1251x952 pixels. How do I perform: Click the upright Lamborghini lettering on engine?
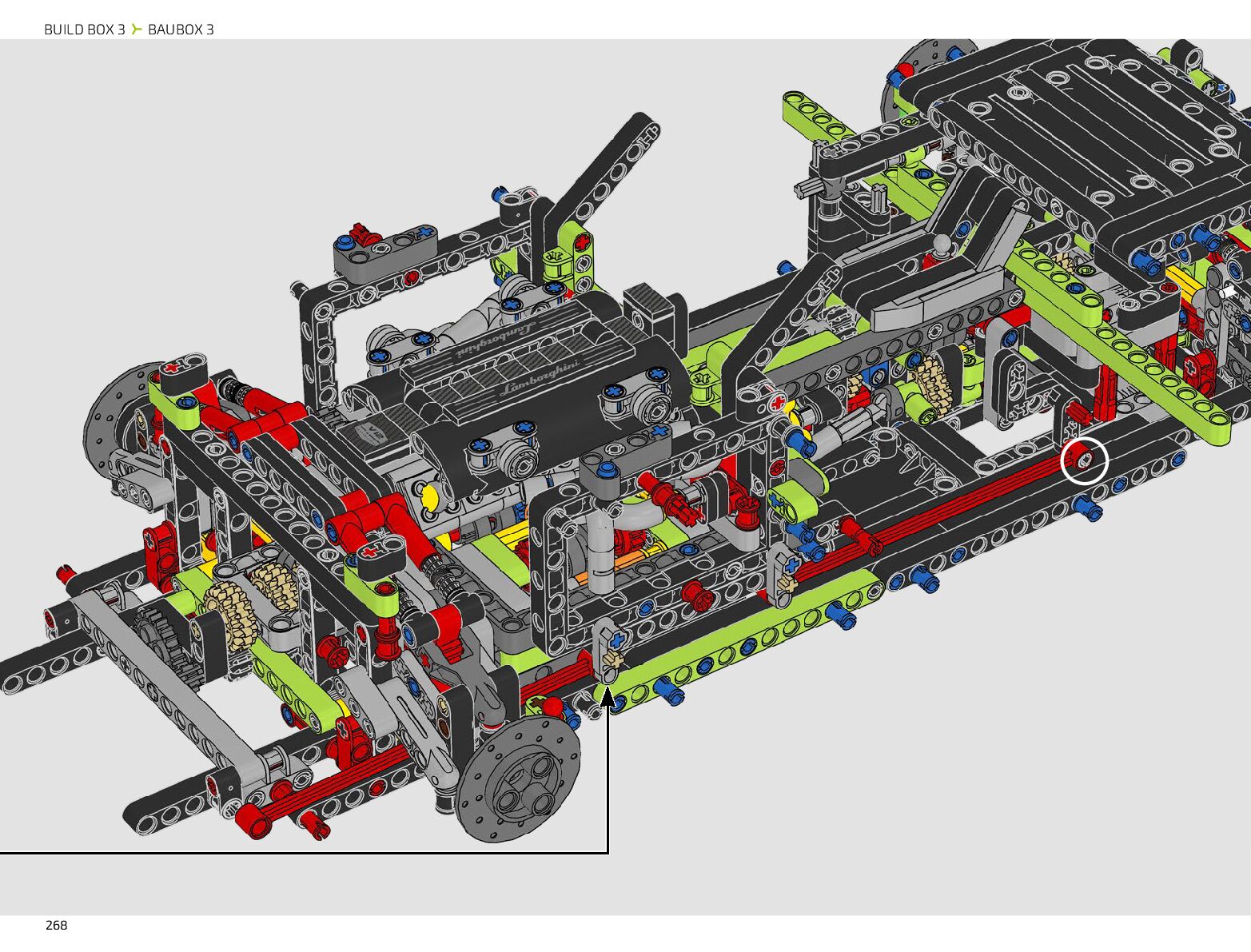540,379
